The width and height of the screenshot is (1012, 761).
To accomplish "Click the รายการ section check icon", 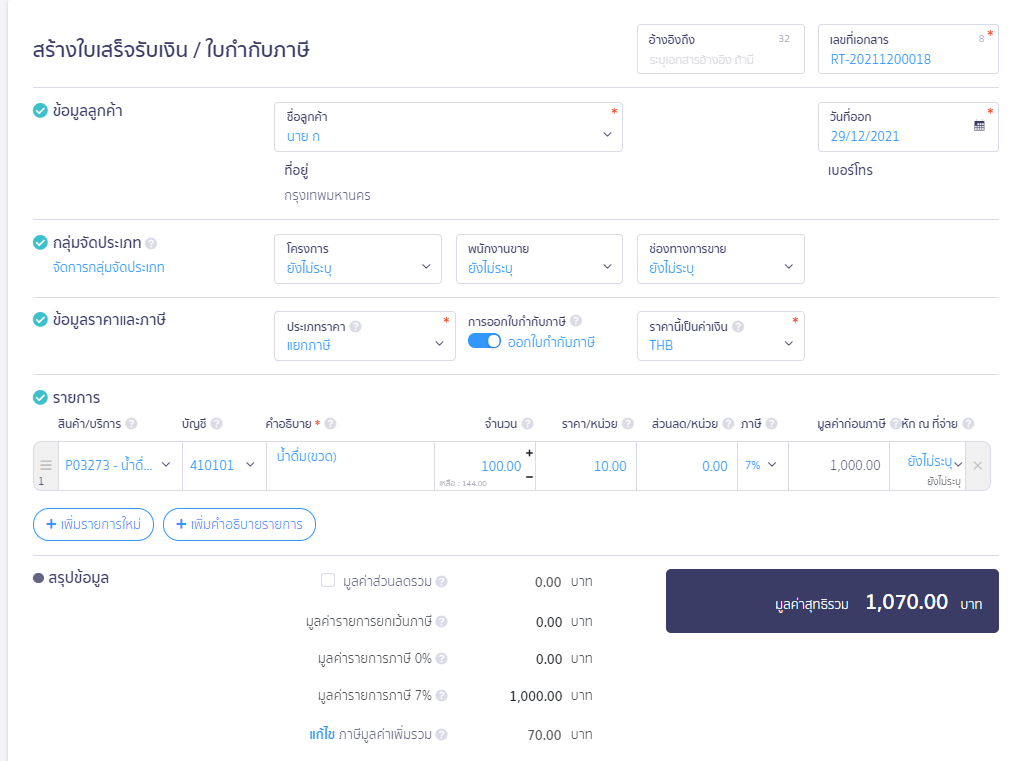I will pyautogui.click(x=40, y=397).
